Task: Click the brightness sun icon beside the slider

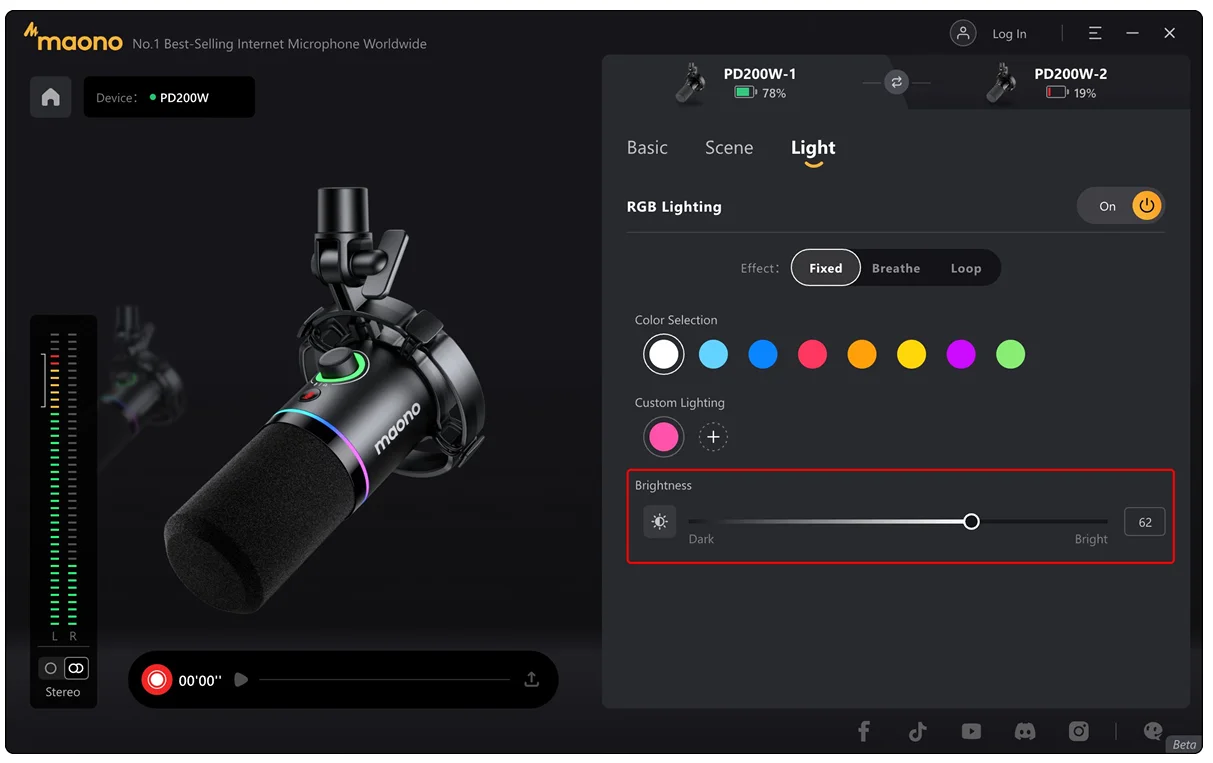Action: (x=659, y=521)
